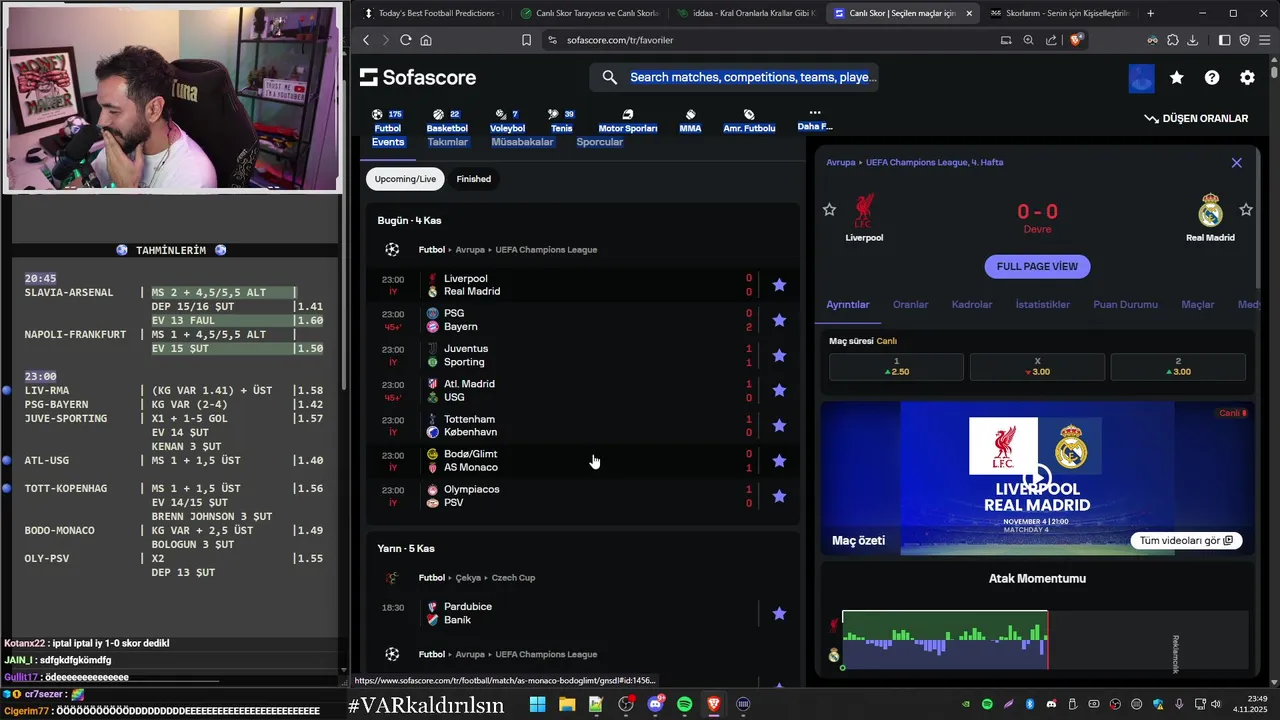Open the Voleybol sport category
This screenshot has width=1280, height=720.
(507, 121)
